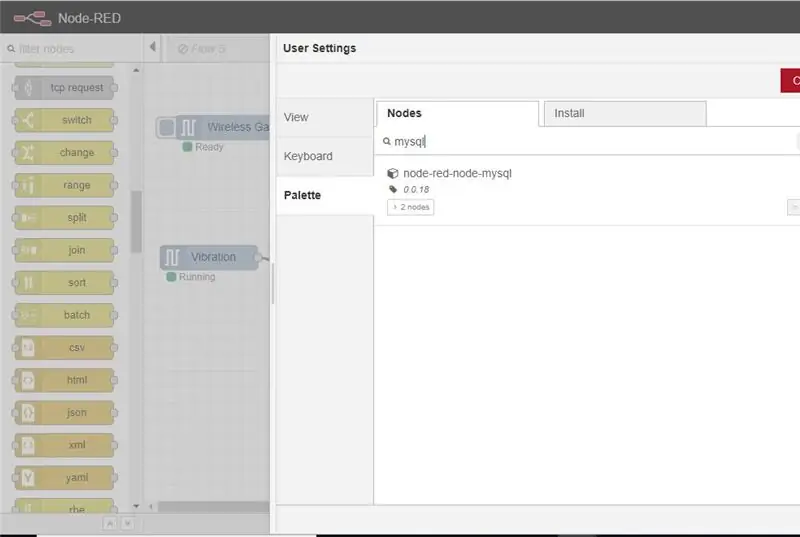Select the range palette node
Screen dimensions: 800x537
tap(65, 185)
